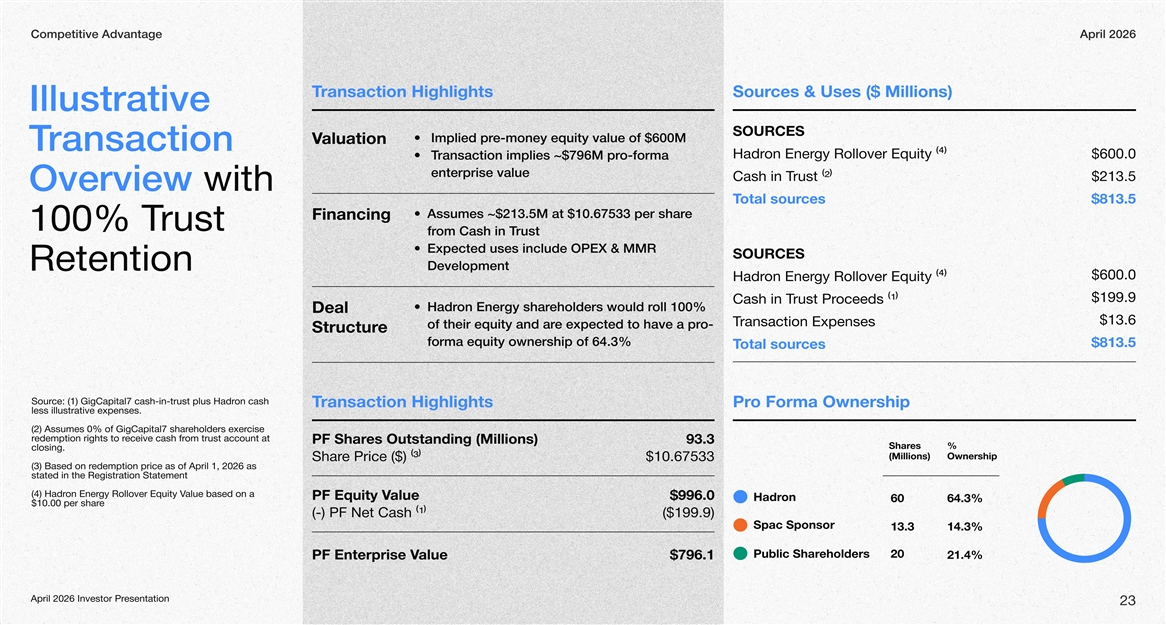Select the PF Equity Value $996.0 figure
The image size is (1166, 625).
tap(690, 495)
